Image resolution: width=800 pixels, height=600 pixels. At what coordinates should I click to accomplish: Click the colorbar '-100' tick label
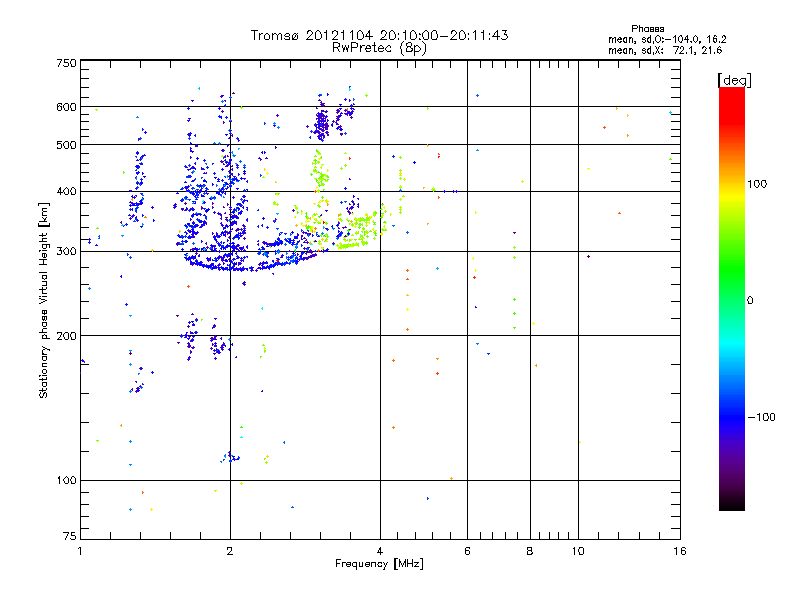coord(761,417)
